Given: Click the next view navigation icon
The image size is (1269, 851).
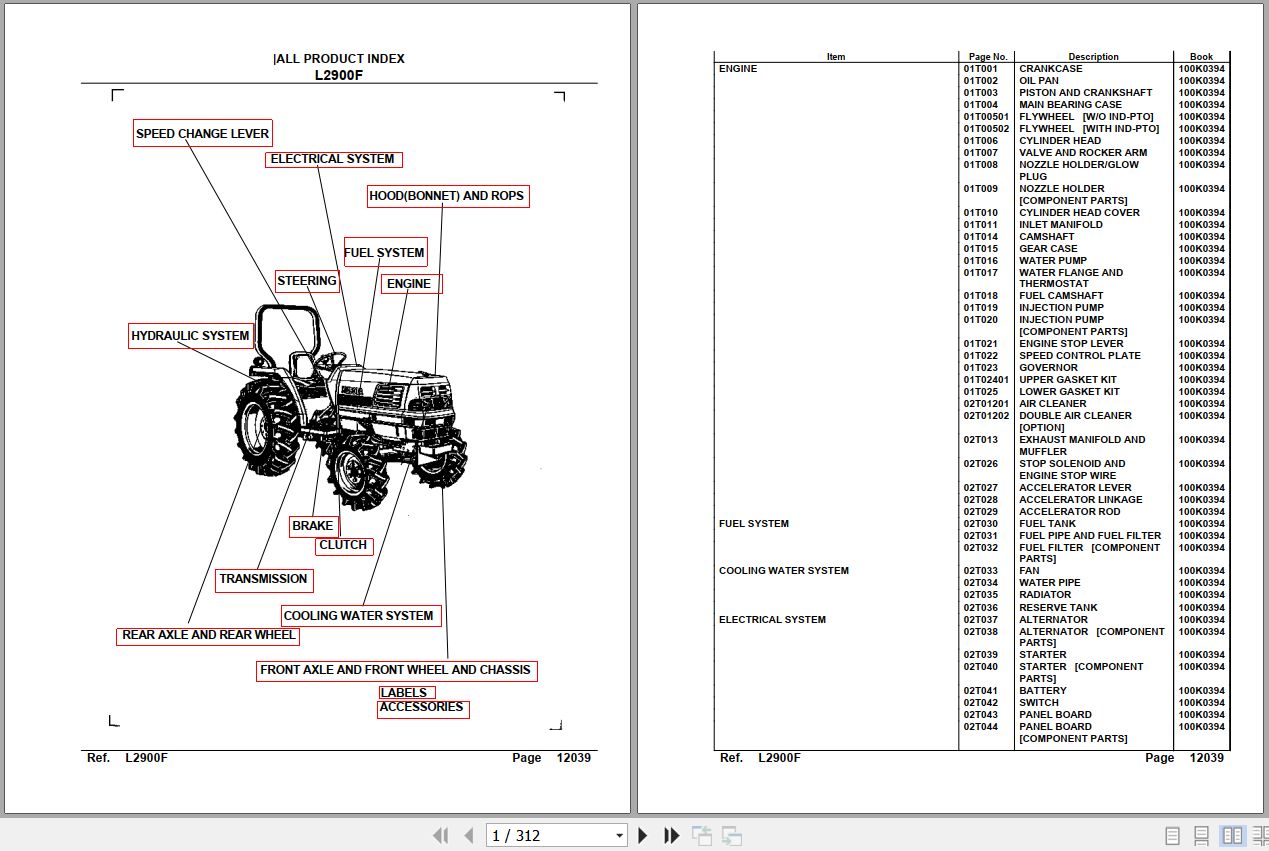Looking at the screenshot, I should (x=732, y=835).
